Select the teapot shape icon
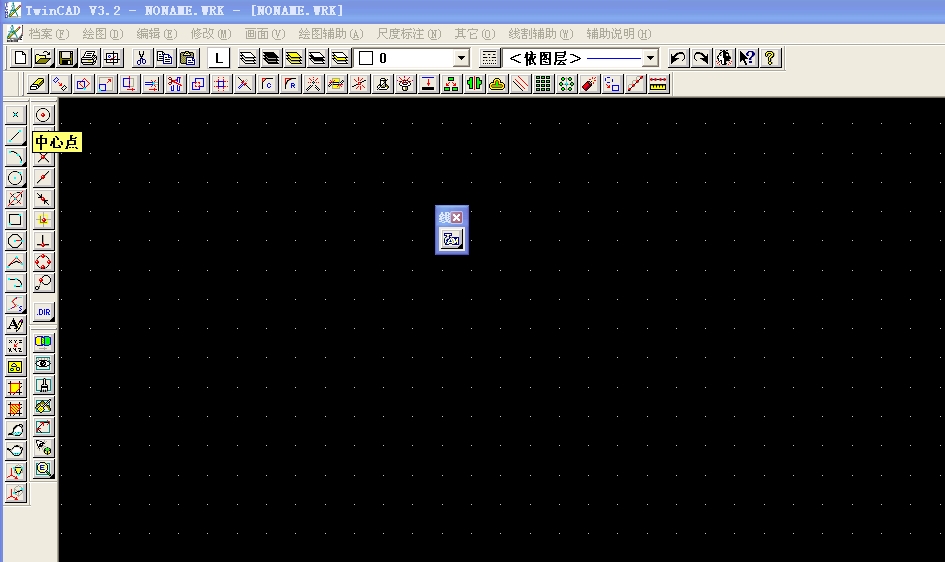This screenshot has width=945, height=562. (16, 451)
